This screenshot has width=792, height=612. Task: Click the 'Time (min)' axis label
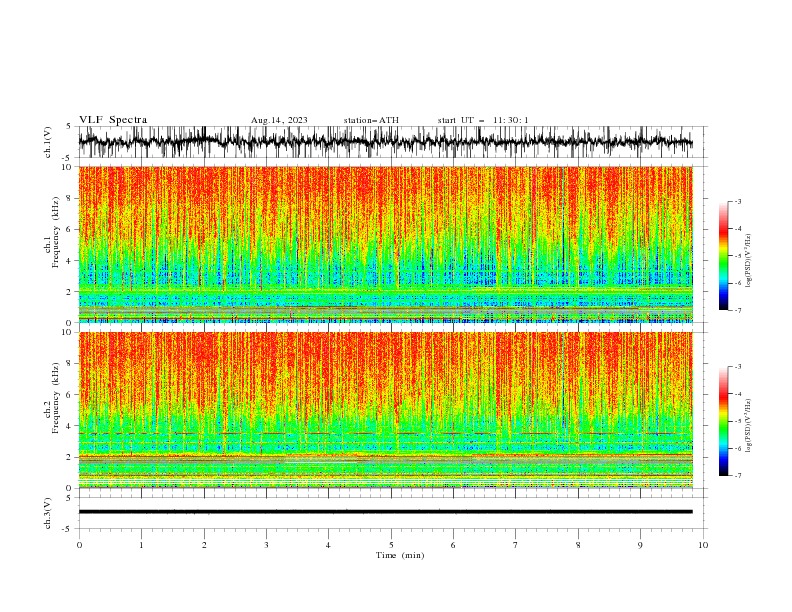click(x=400, y=555)
